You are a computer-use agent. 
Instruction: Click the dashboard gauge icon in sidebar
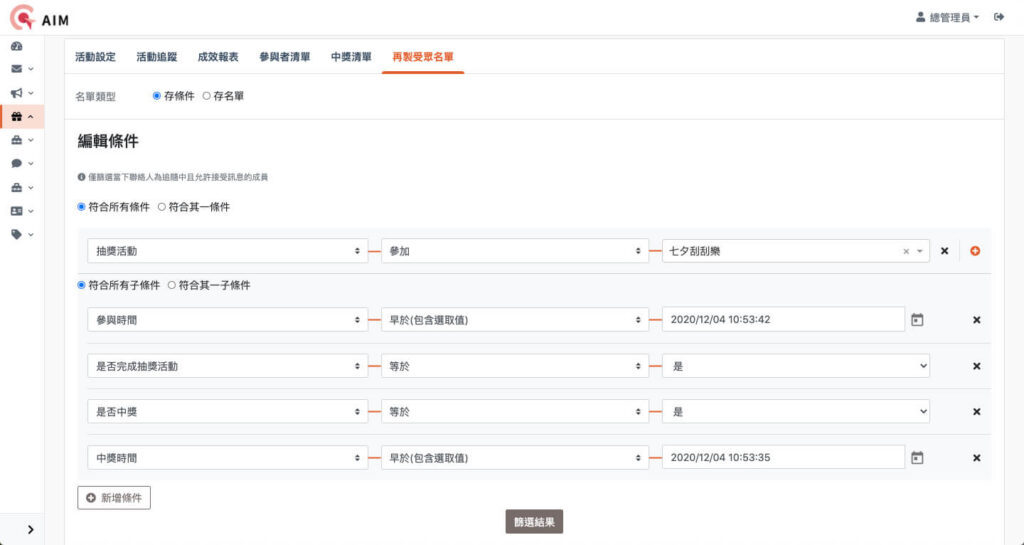[16, 46]
